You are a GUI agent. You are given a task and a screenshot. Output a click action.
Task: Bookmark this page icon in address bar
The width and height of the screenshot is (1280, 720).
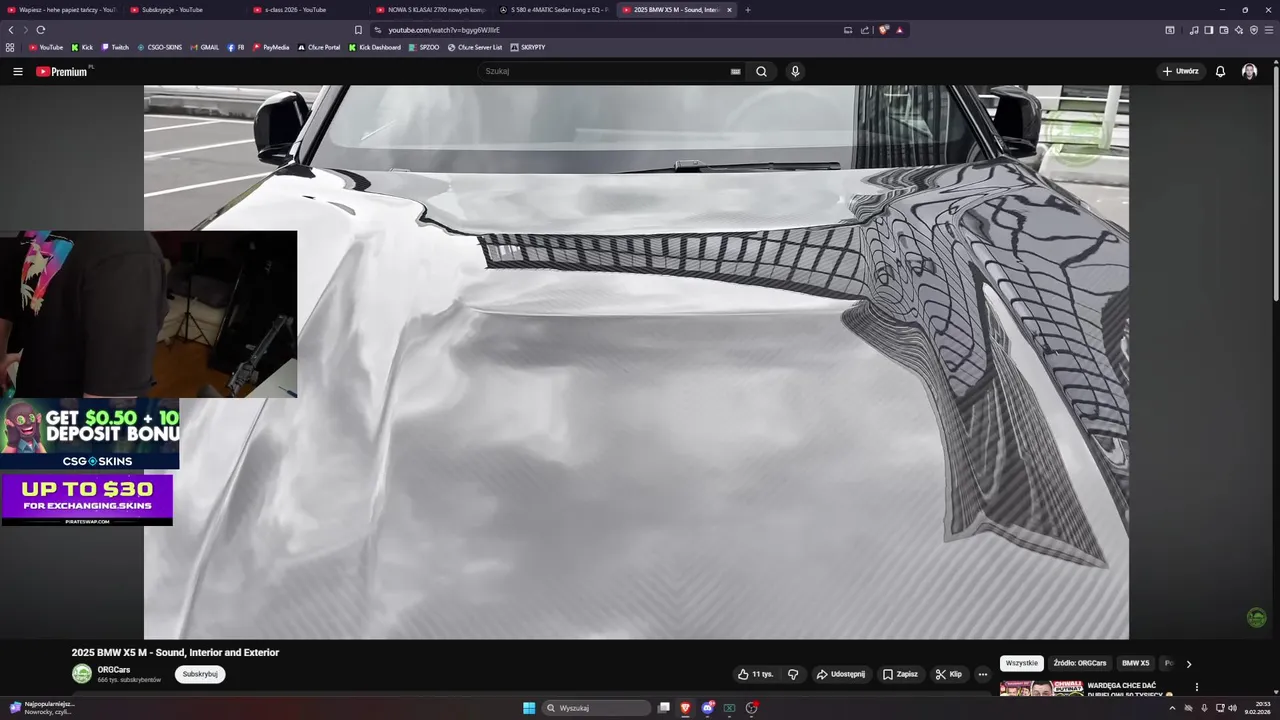pos(358,30)
